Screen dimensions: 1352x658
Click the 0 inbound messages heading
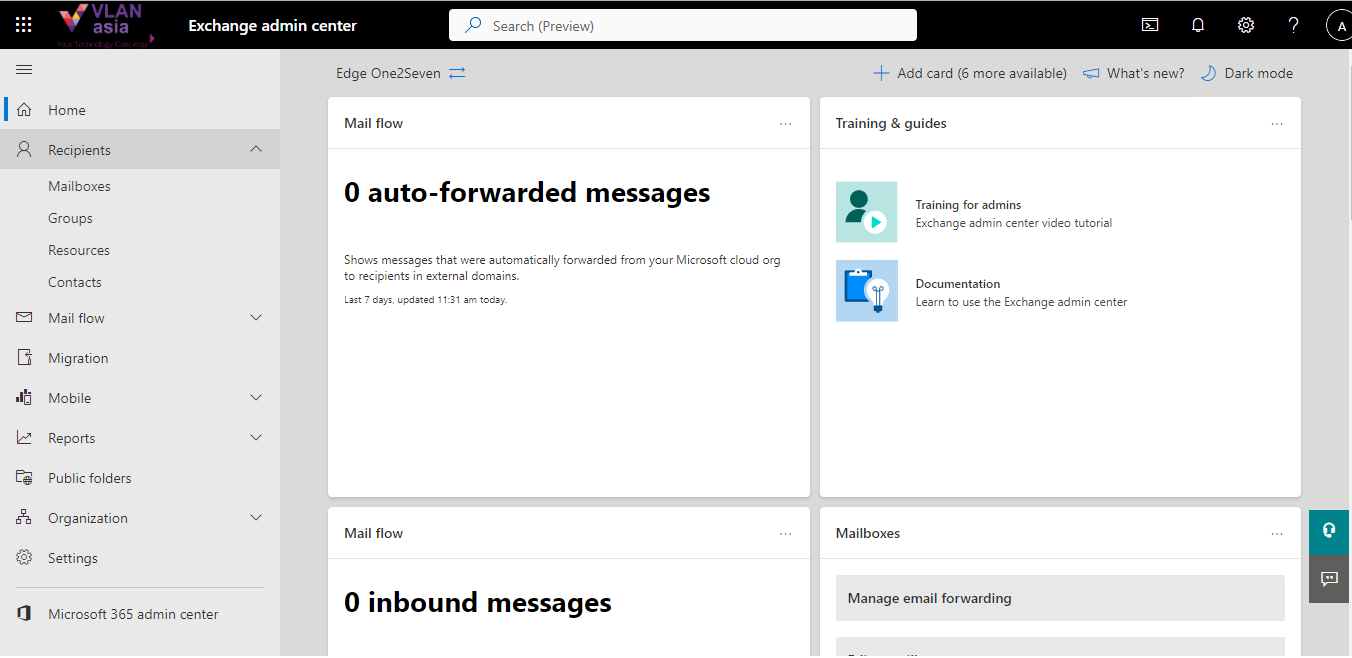pyautogui.click(x=478, y=602)
